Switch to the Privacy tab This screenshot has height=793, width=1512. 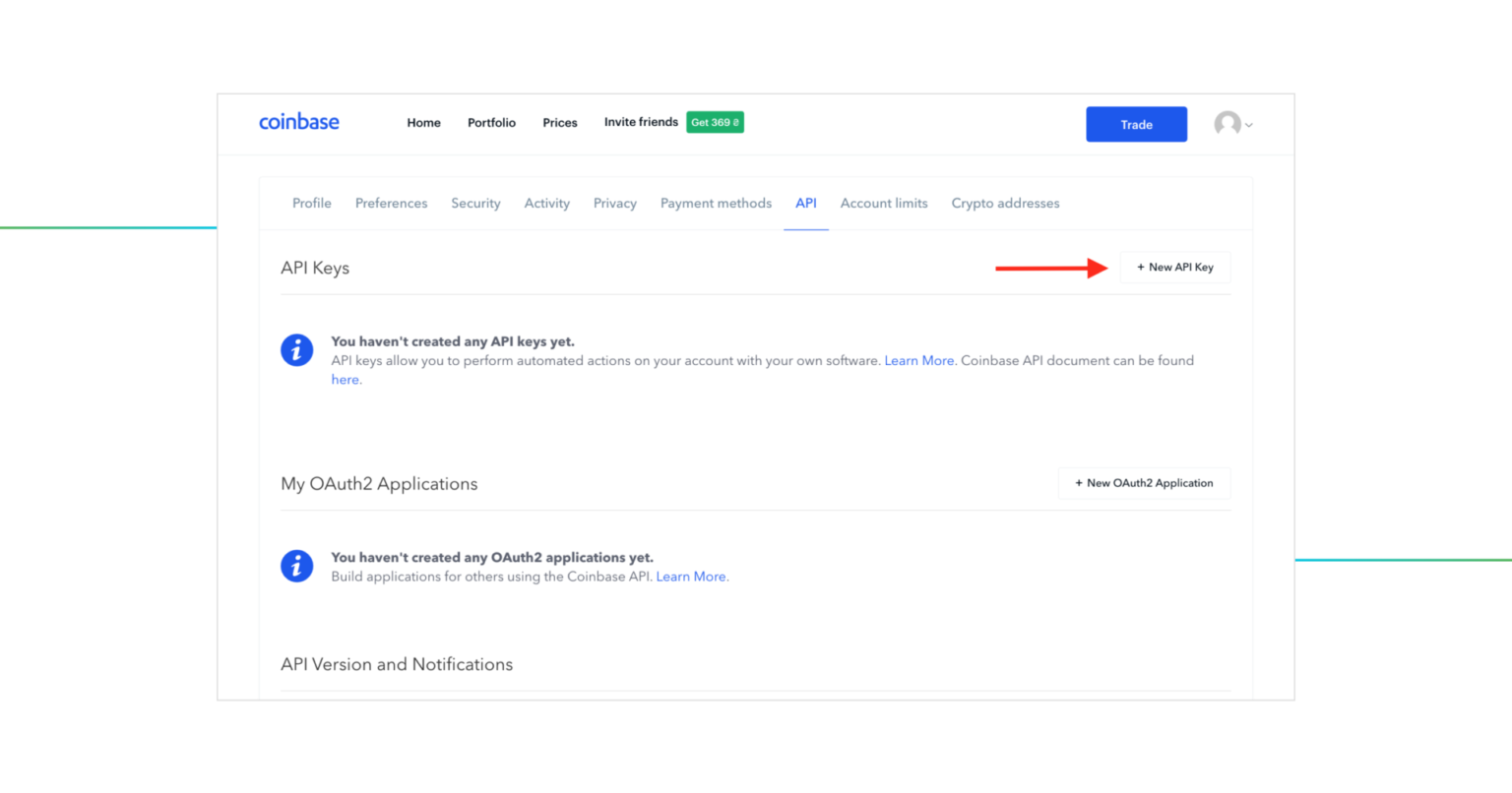[614, 203]
